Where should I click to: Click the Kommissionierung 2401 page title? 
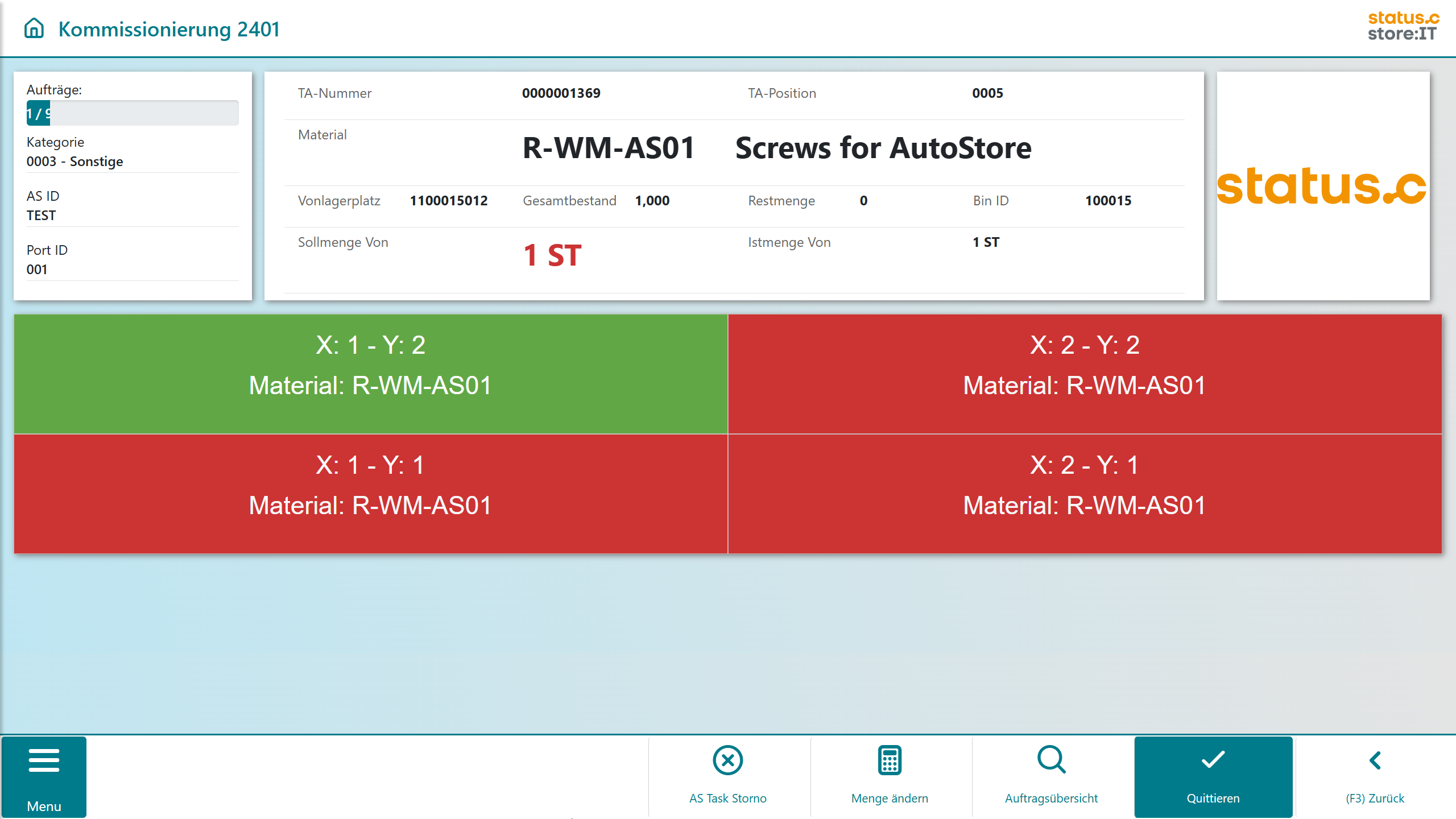click(169, 29)
